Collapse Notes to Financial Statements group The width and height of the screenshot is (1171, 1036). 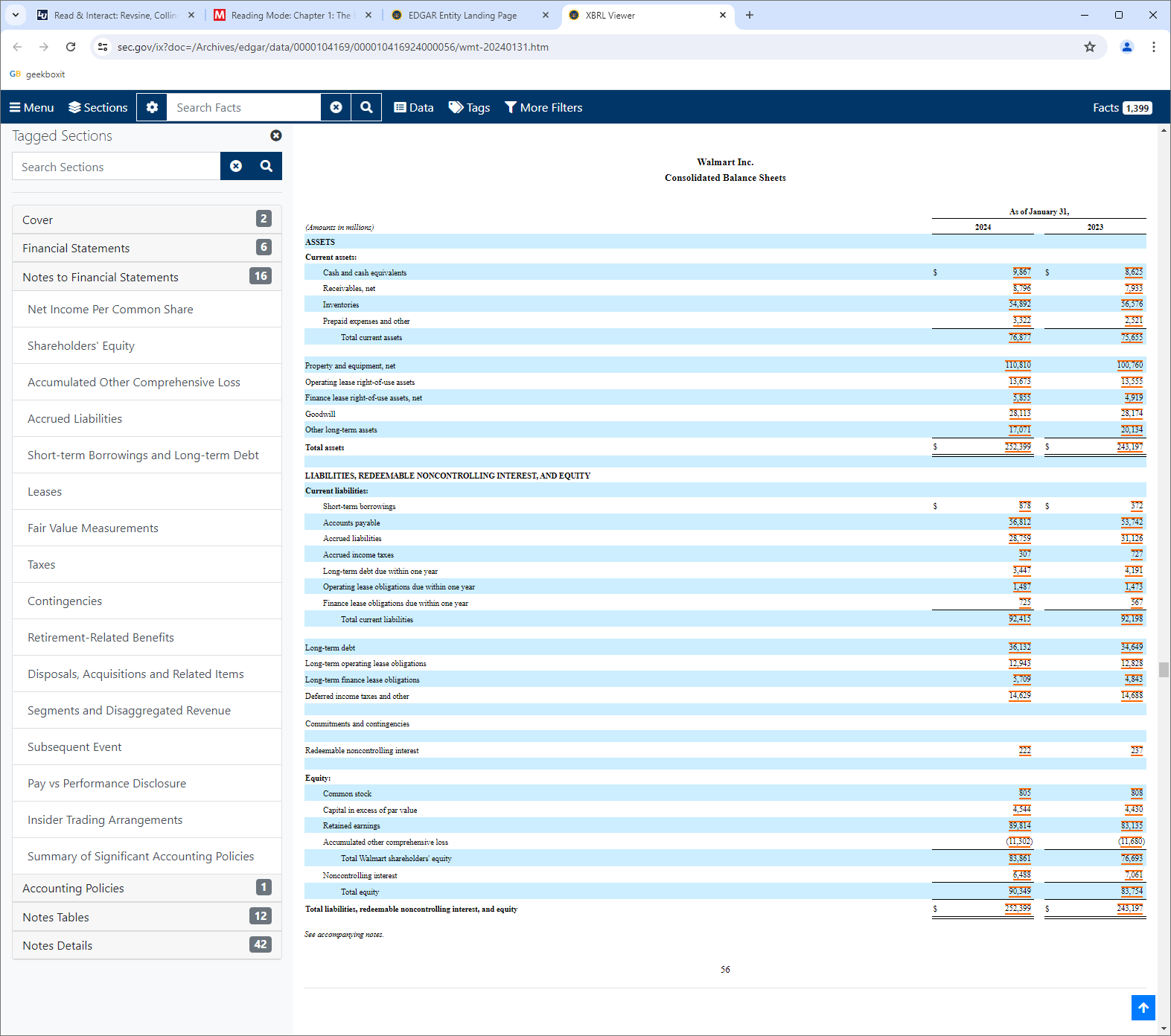click(147, 277)
